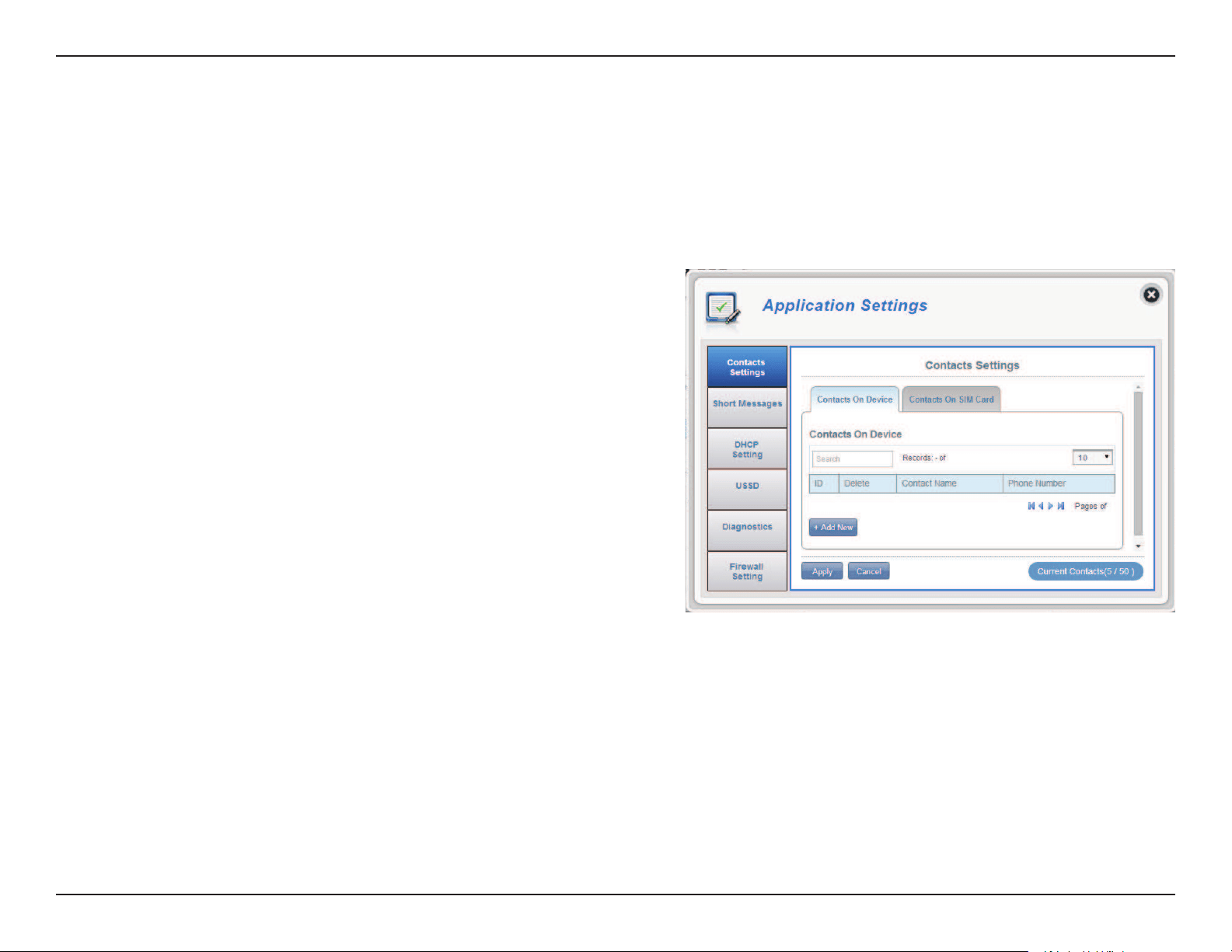The width and height of the screenshot is (1232, 952).
Task: Click the scroll up arrow in the contacts panel
Action: tap(1139, 387)
